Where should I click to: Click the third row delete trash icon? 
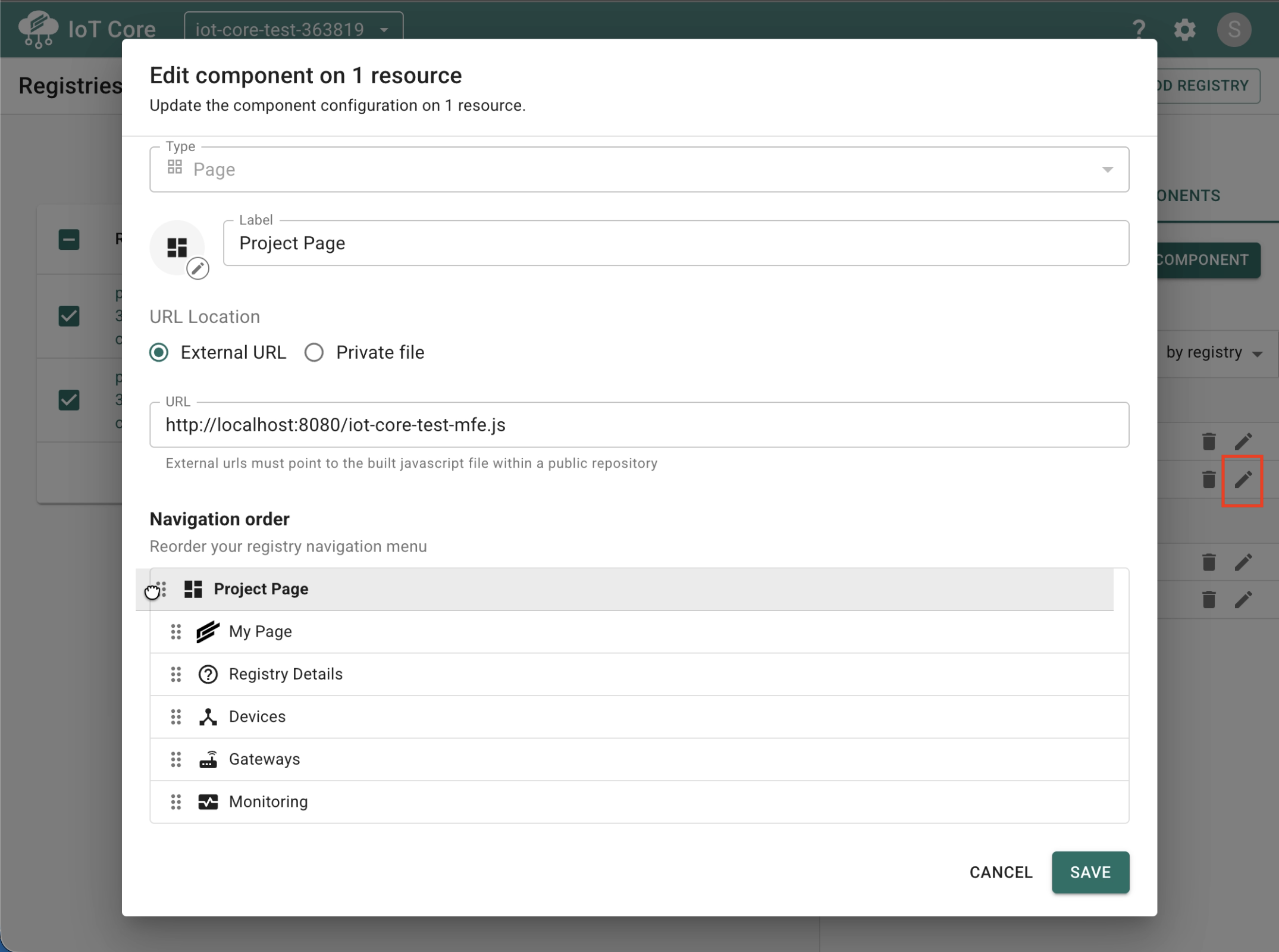(1208, 562)
